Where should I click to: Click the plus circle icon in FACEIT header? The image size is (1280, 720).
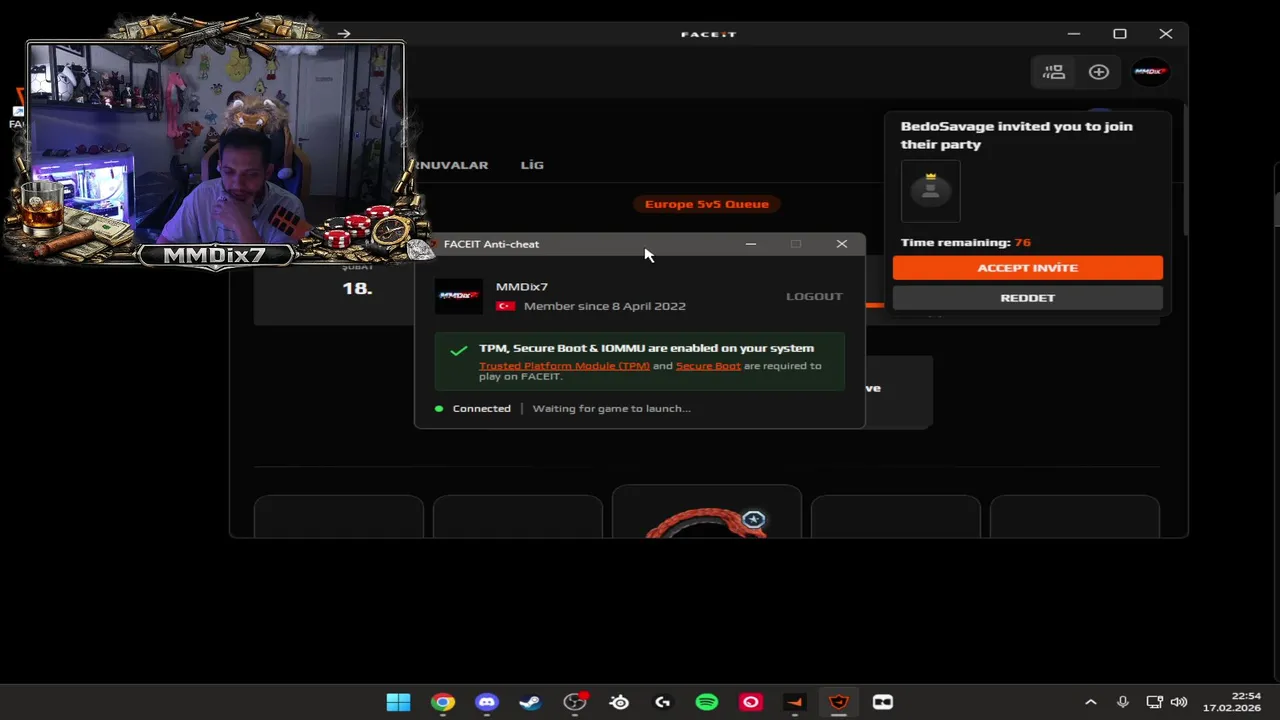click(x=1099, y=72)
